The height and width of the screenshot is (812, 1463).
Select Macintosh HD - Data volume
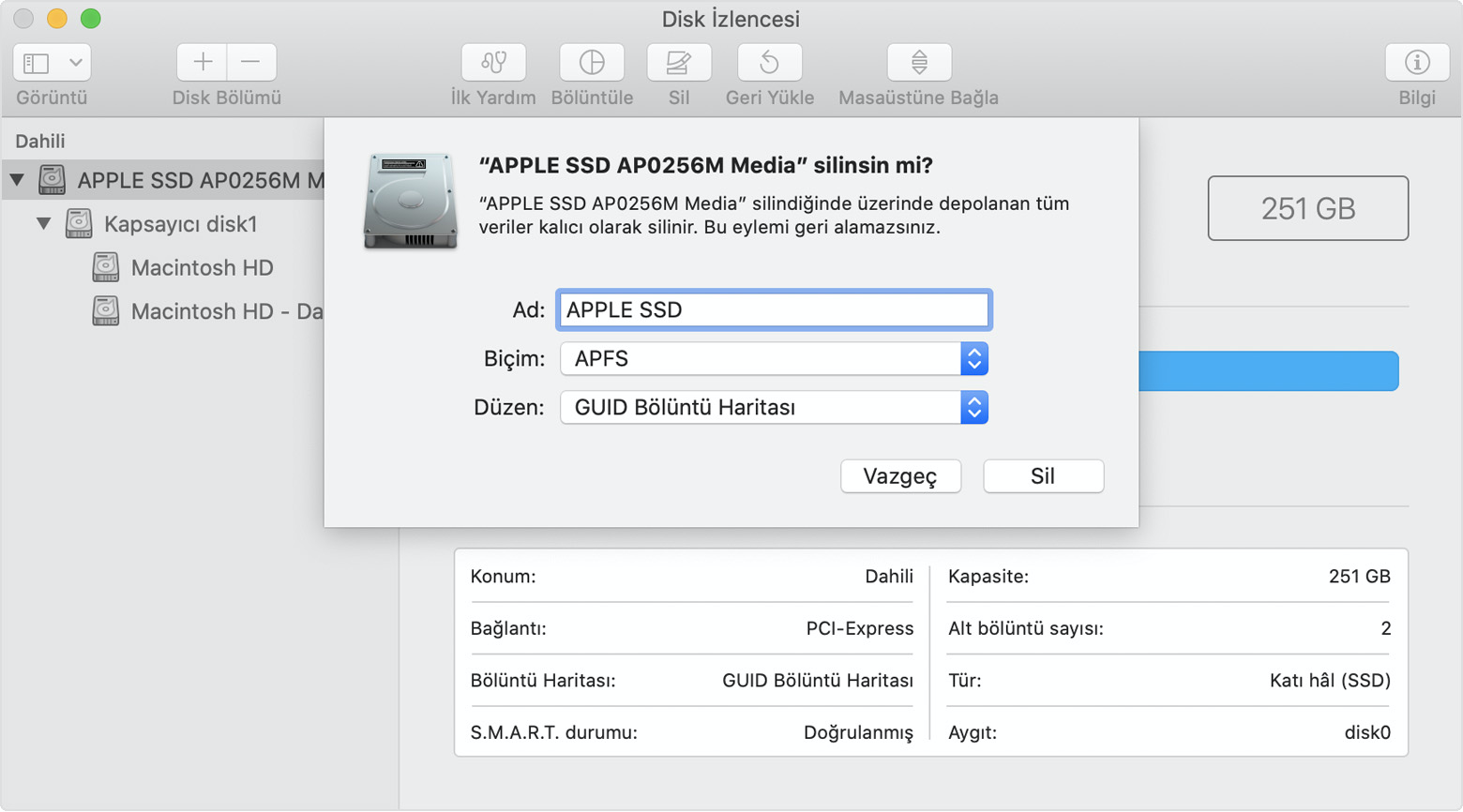point(225,311)
